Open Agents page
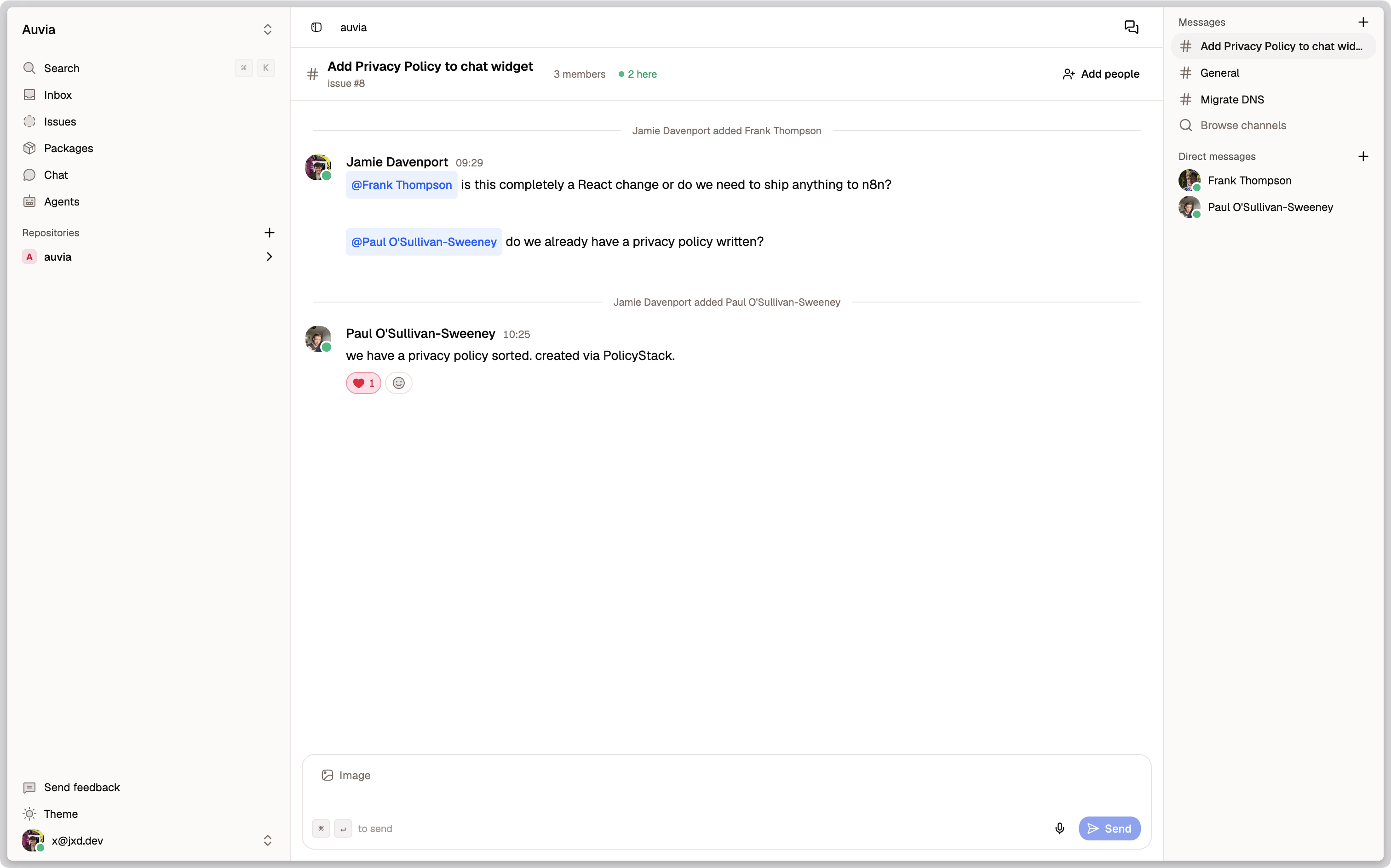This screenshot has height=868, width=1391. pos(148,201)
